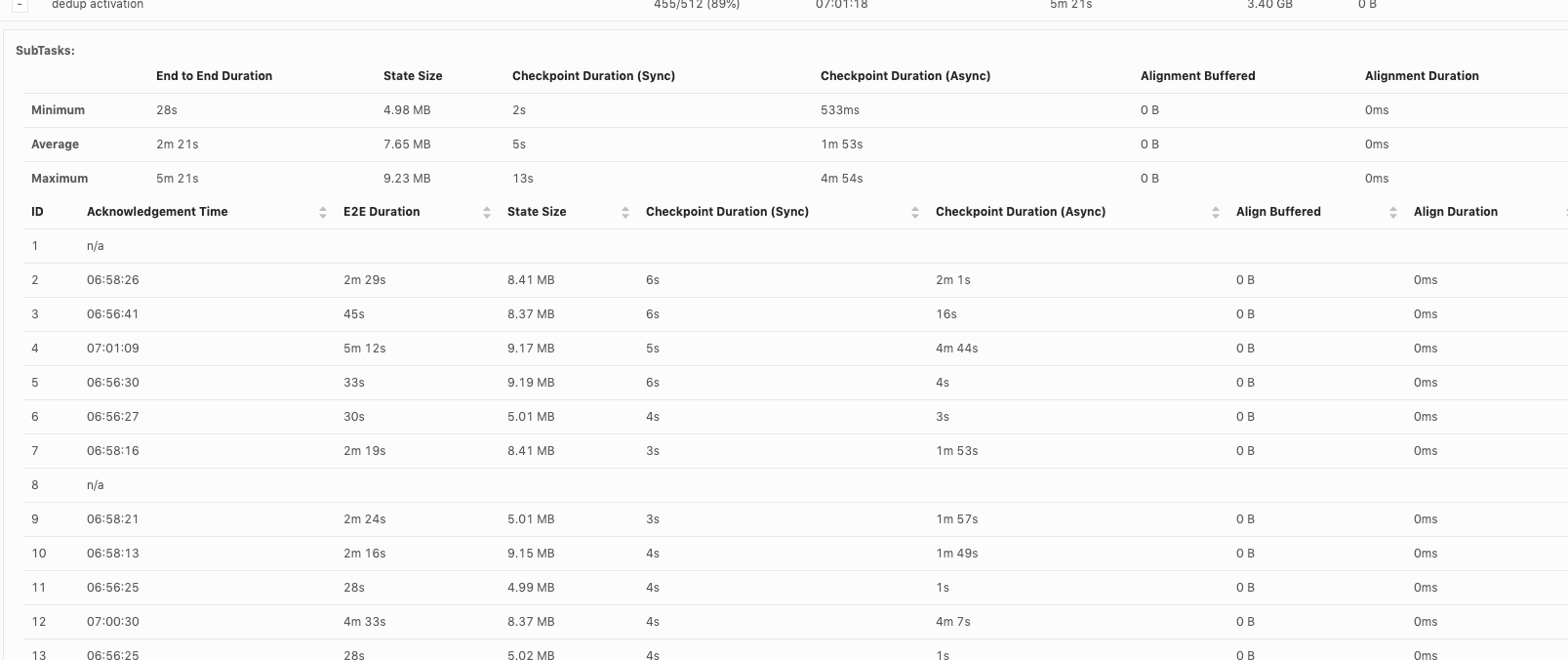Image resolution: width=1568 pixels, height=660 pixels.
Task: Click the State Size column header label
Action: point(537,212)
